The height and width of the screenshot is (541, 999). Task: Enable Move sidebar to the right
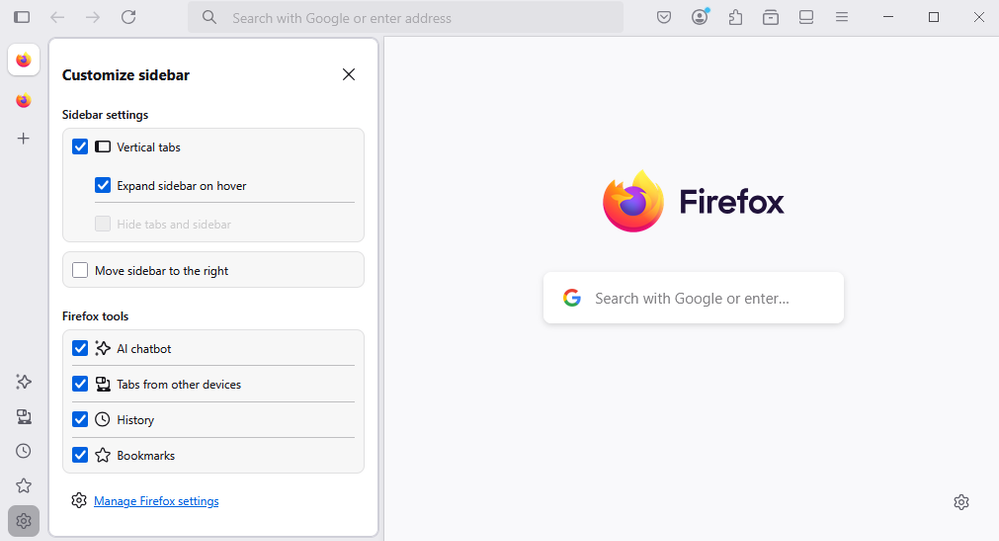coord(80,270)
